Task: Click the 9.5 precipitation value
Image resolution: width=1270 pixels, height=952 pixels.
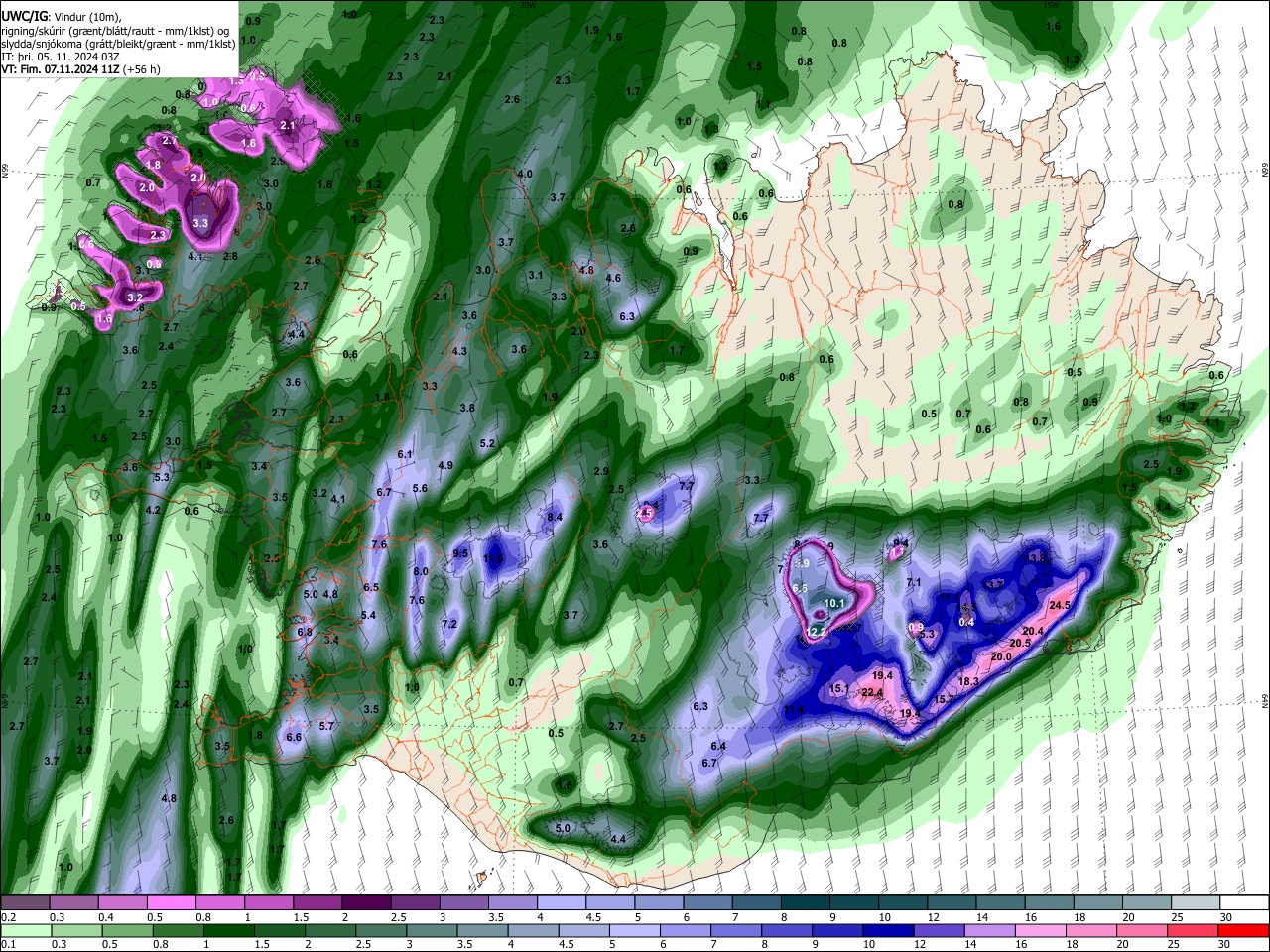Action: point(460,553)
